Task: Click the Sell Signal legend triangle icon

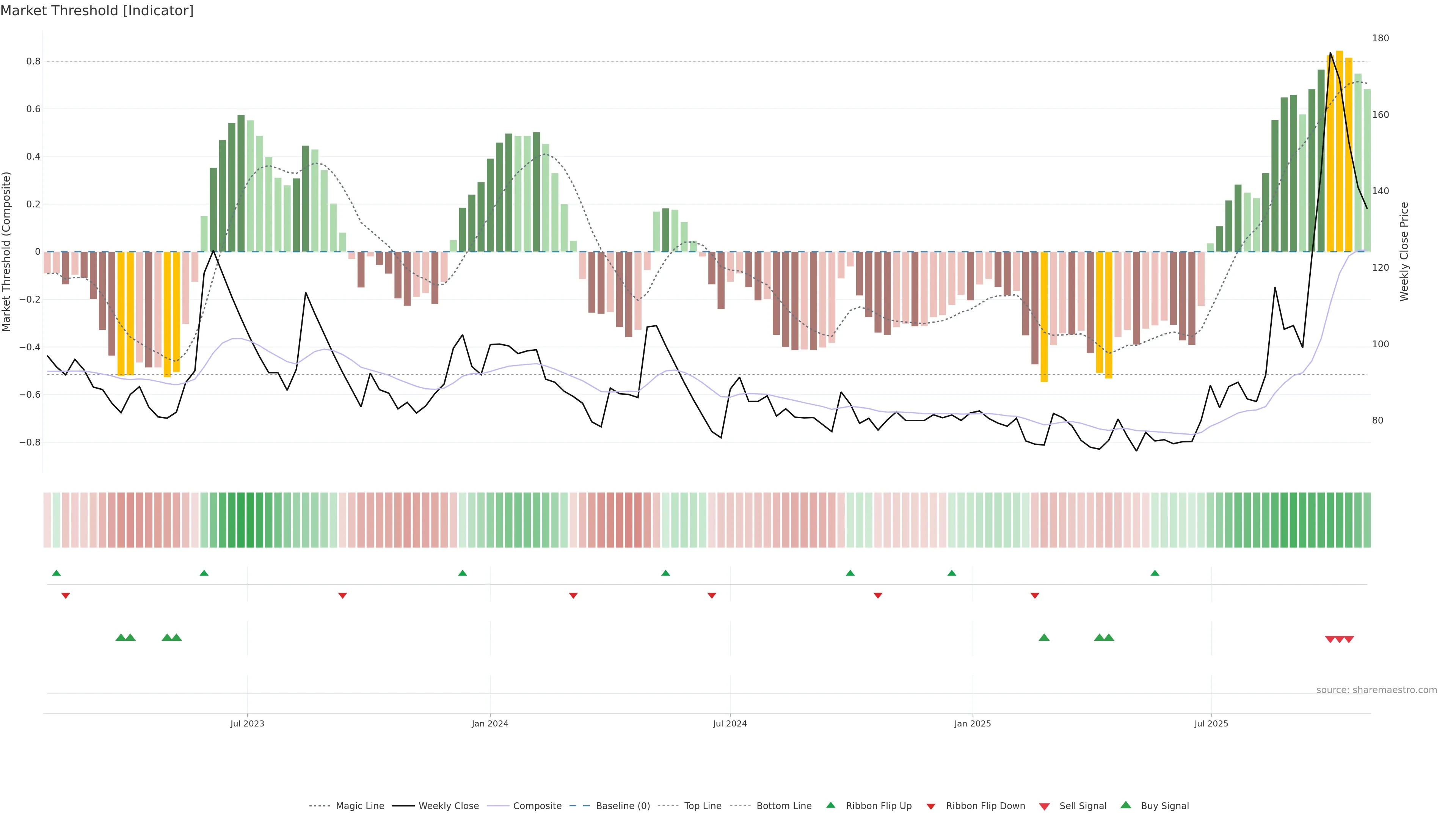Action: [1045, 806]
